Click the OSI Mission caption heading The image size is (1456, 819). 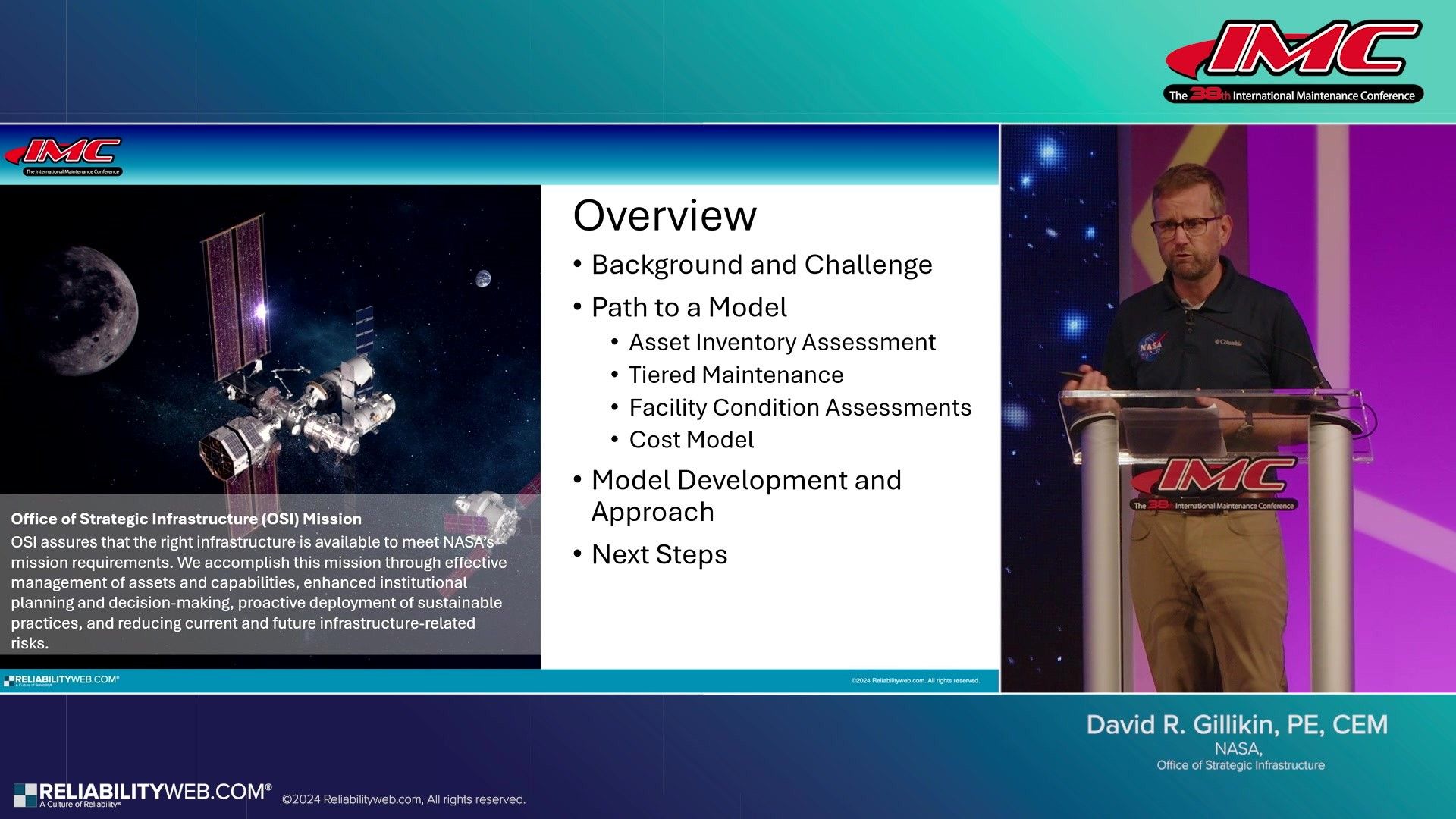click(x=186, y=519)
